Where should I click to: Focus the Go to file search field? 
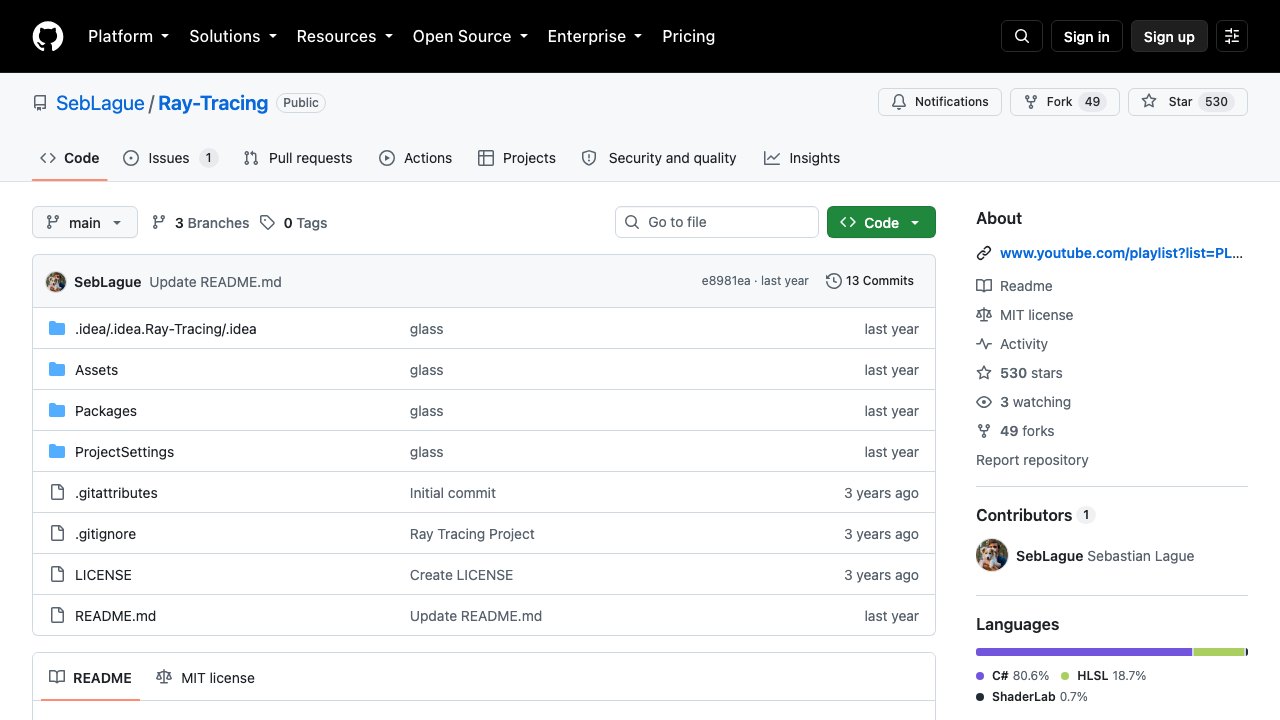coord(717,222)
